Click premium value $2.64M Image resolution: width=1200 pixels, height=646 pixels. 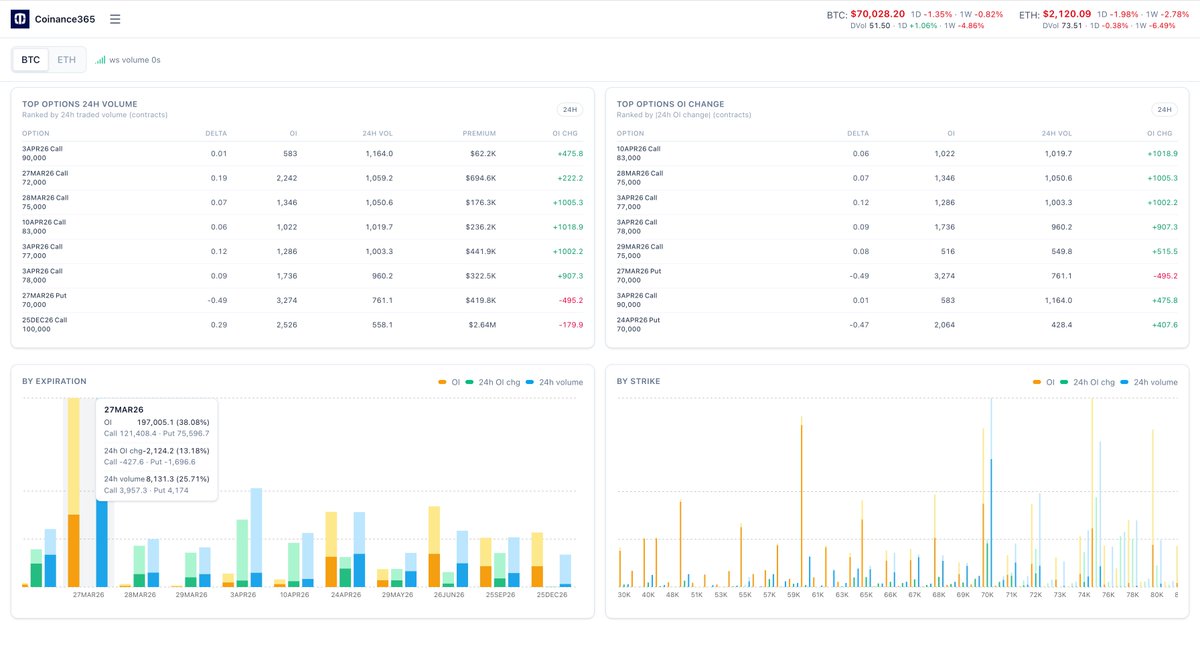481,324
